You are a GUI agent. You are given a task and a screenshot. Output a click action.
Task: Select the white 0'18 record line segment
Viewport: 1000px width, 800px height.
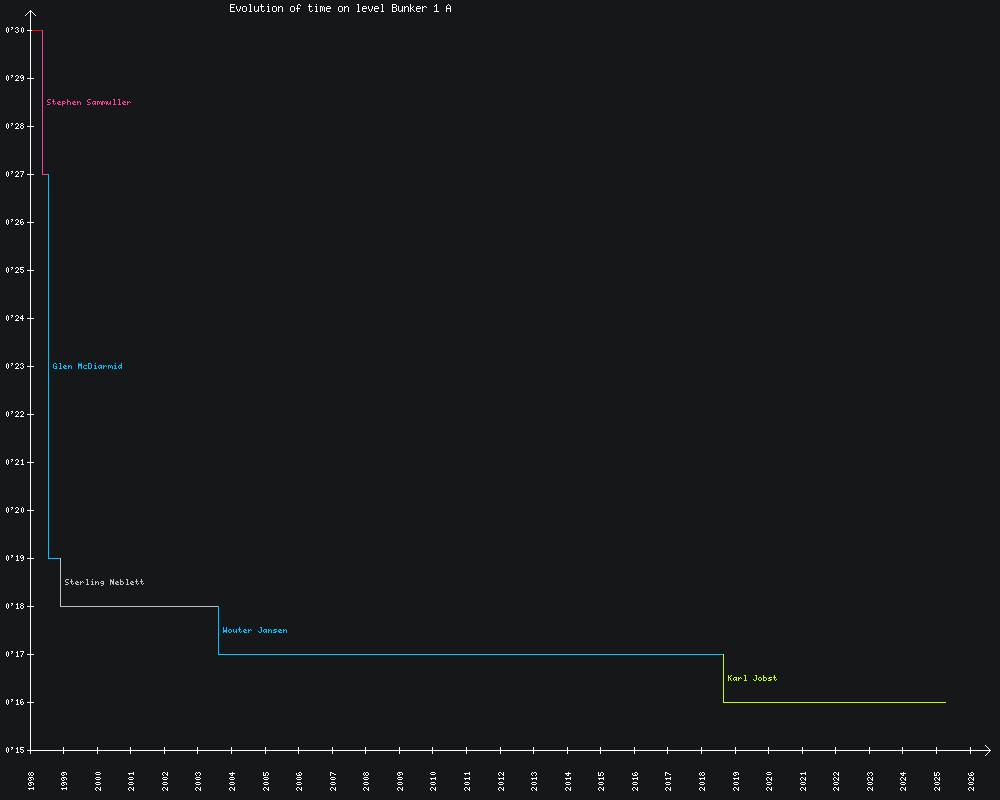point(140,606)
